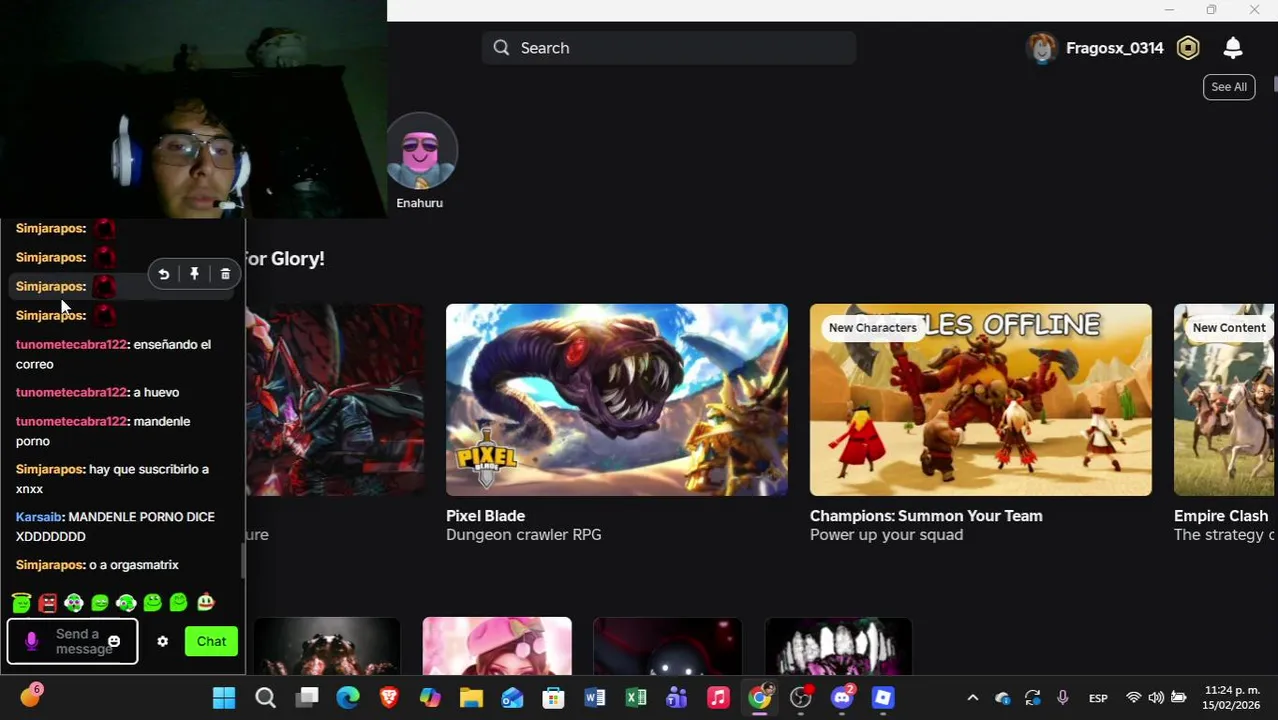This screenshot has height=720, width=1278.
Task: Open the volume speaker tray icon
Action: (1156, 698)
